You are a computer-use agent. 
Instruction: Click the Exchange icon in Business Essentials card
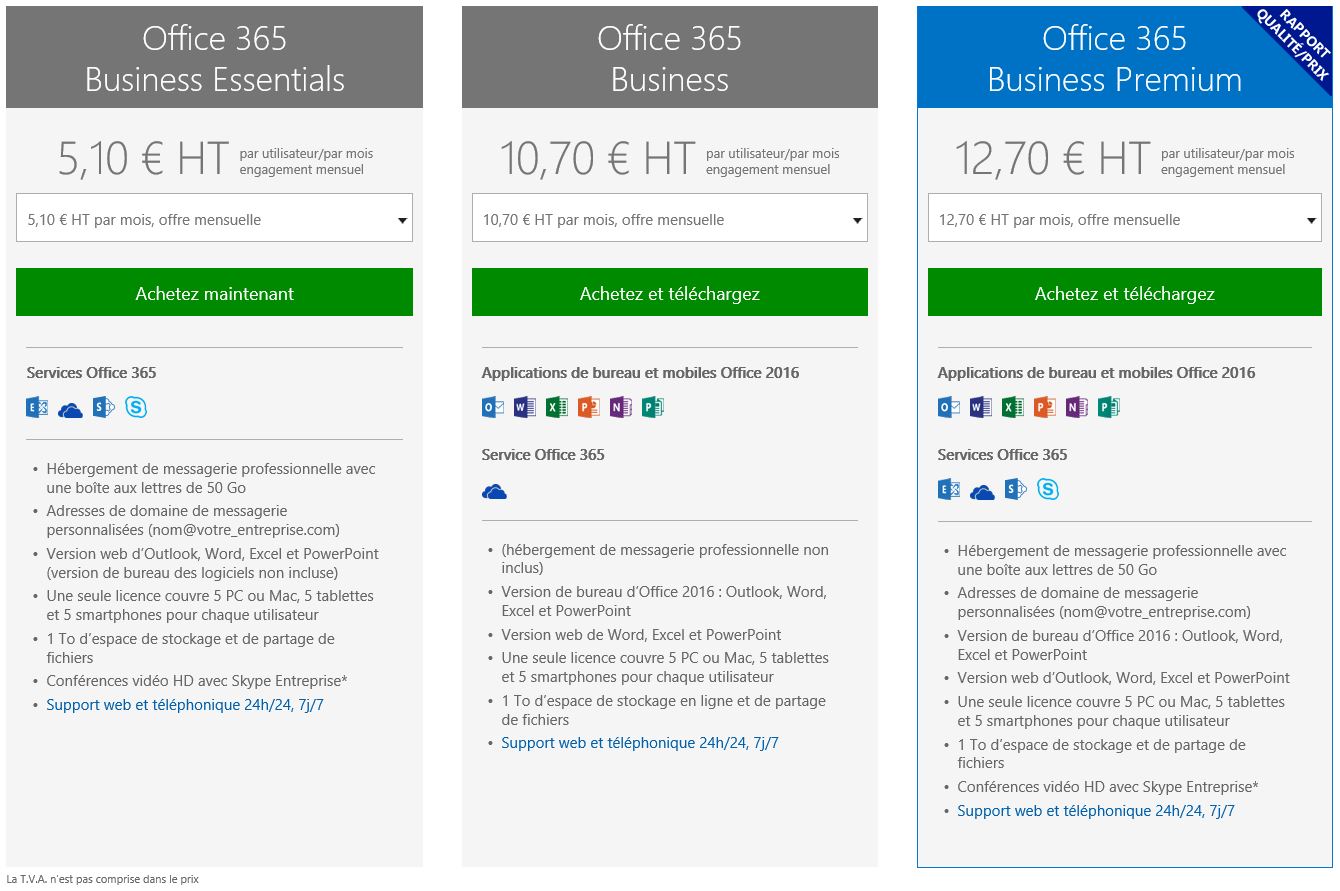37,407
